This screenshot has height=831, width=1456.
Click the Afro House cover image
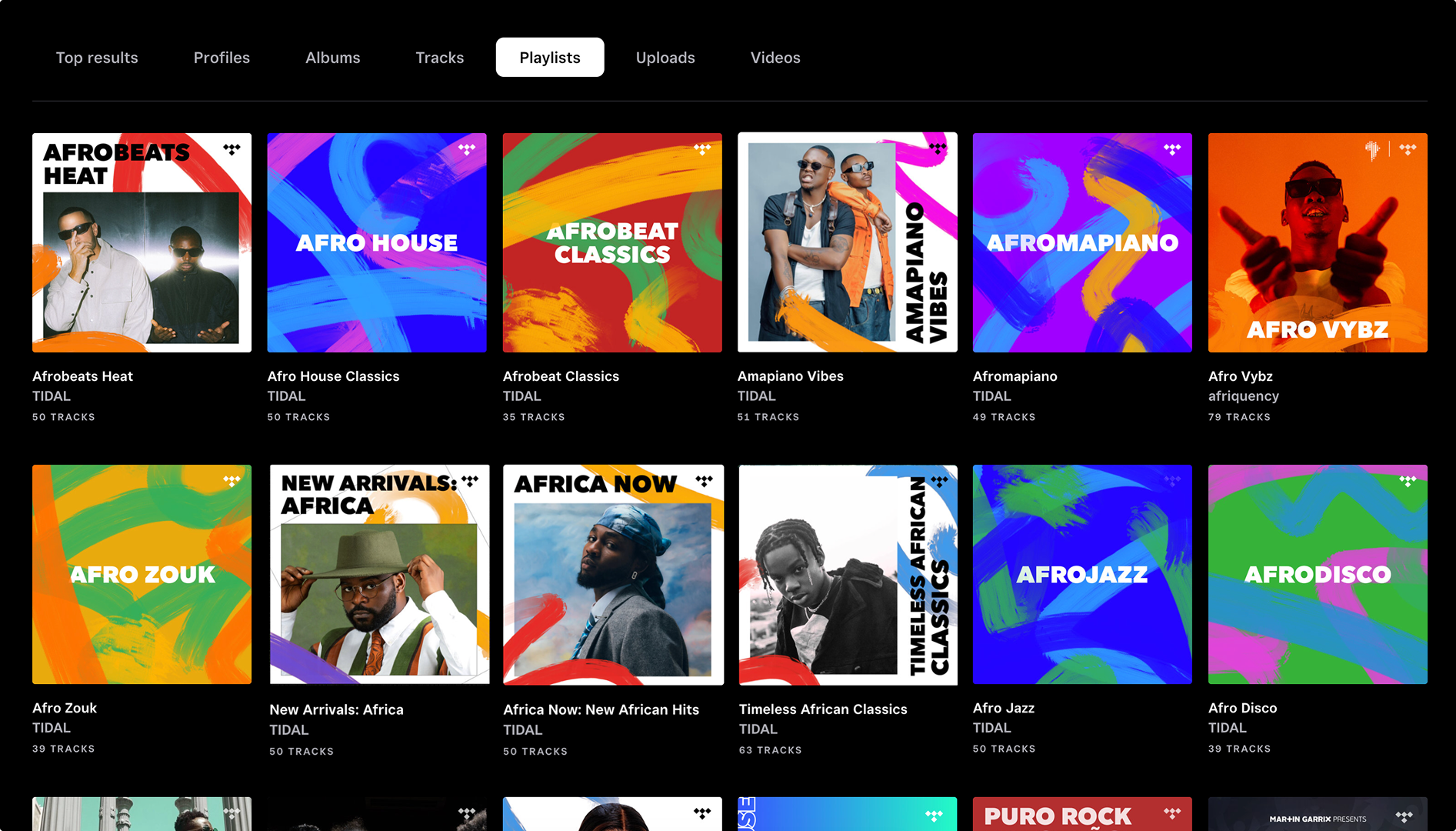coord(377,242)
